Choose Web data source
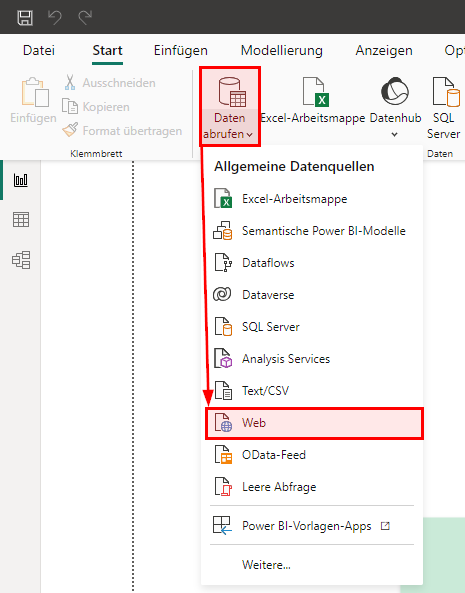This screenshot has height=593, width=465. (314, 423)
